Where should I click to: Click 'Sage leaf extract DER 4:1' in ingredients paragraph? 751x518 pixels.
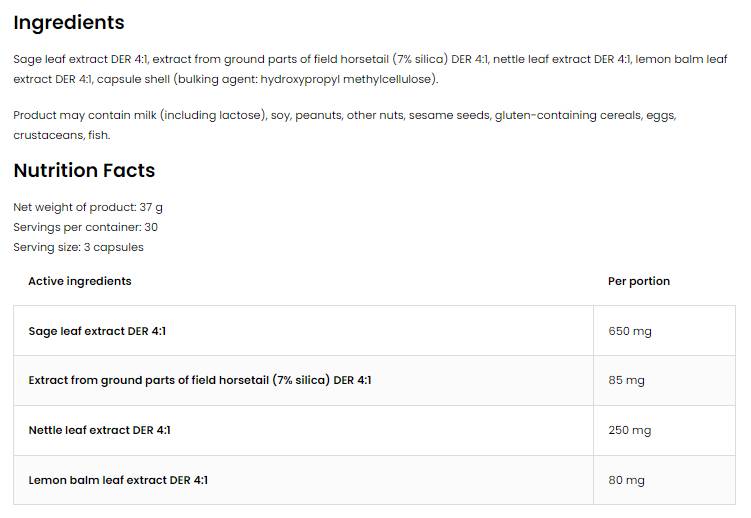(80, 59)
